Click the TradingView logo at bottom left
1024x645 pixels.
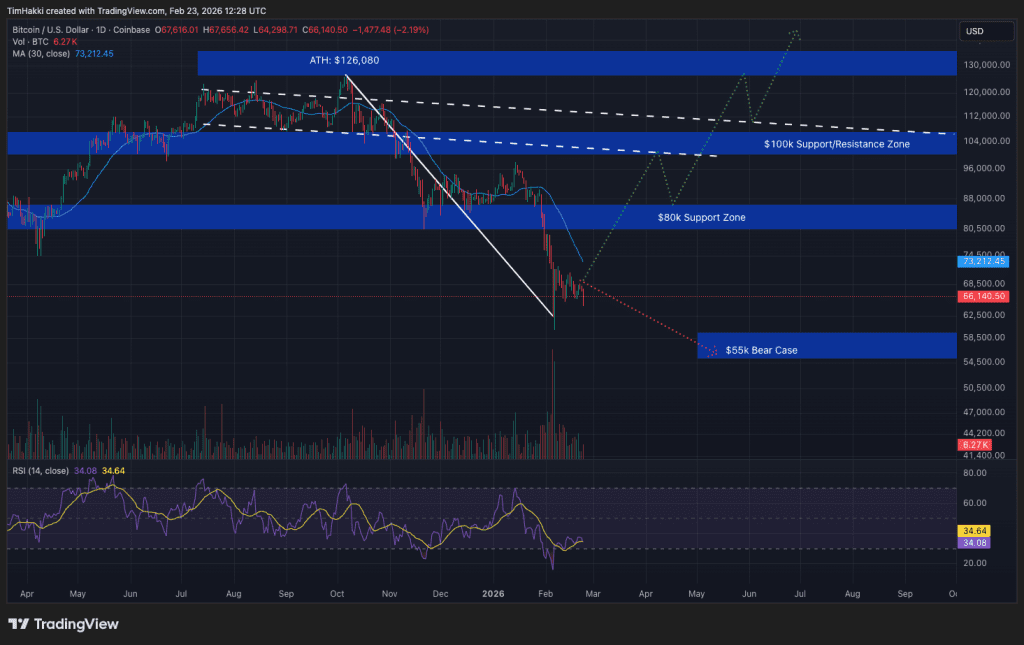63,624
